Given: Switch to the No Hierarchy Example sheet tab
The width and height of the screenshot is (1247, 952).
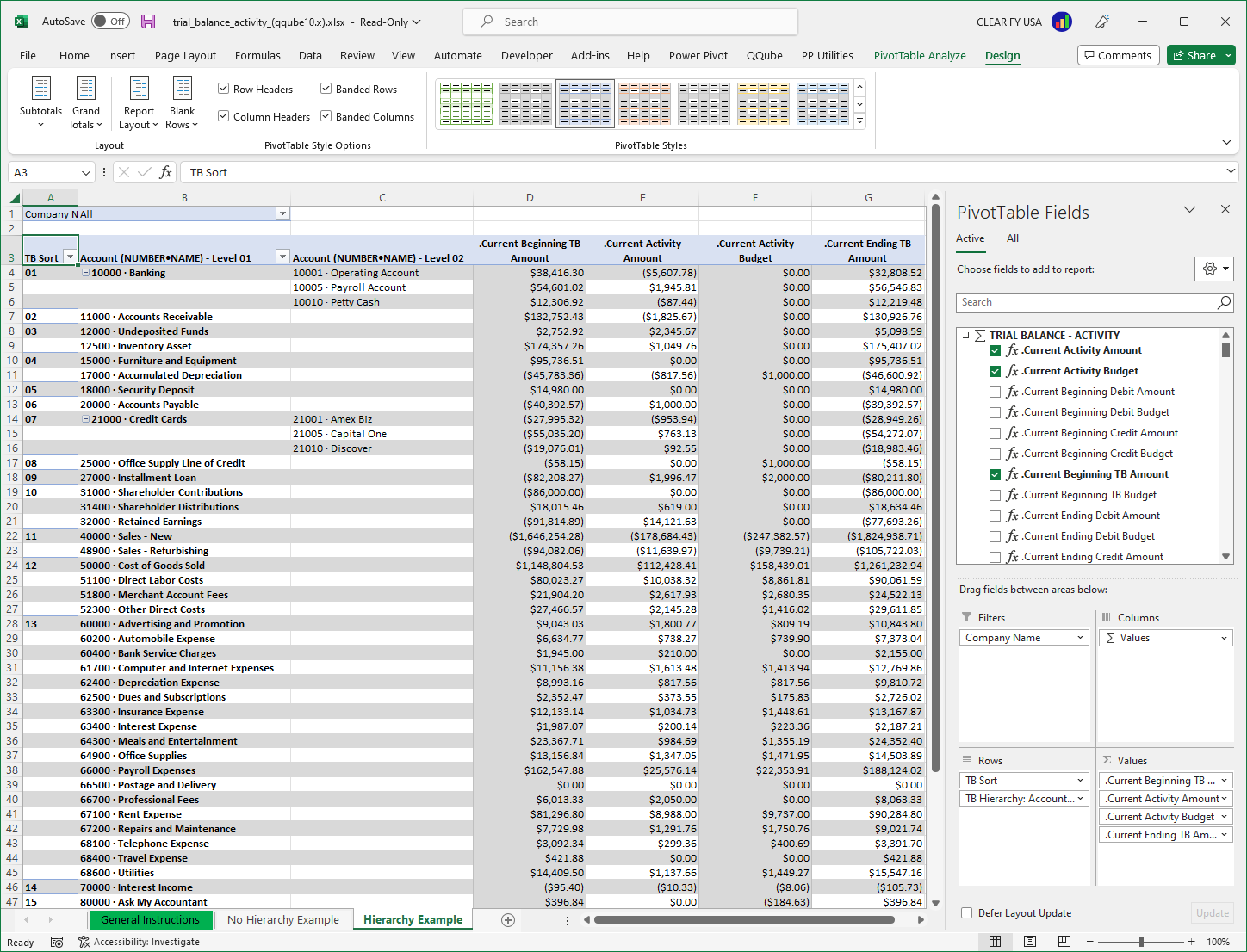Looking at the screenshot, I should (x=283, y=919).
